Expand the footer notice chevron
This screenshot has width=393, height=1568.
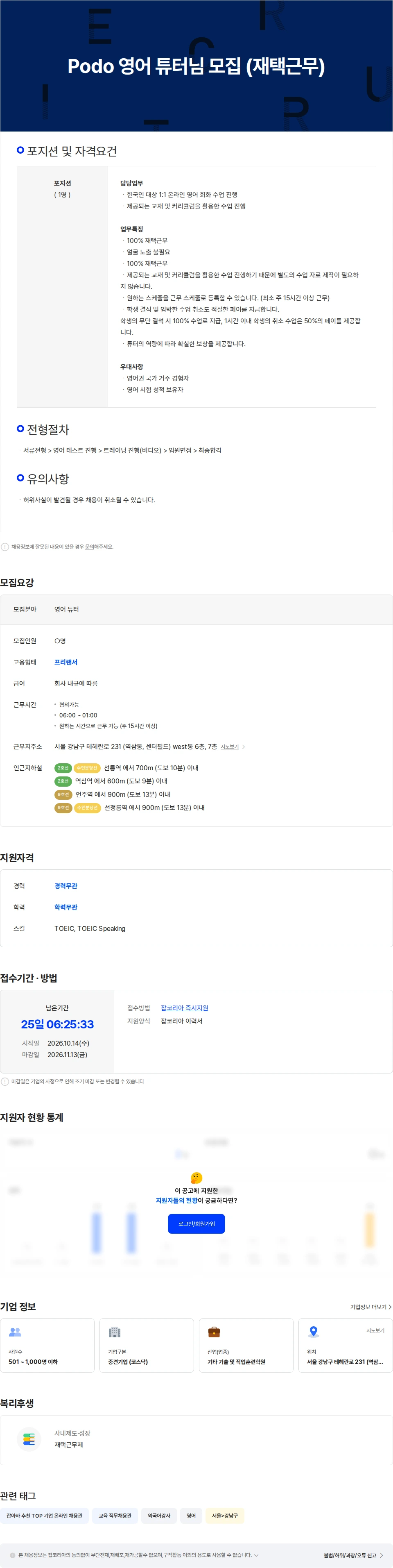click(256, 1554)
